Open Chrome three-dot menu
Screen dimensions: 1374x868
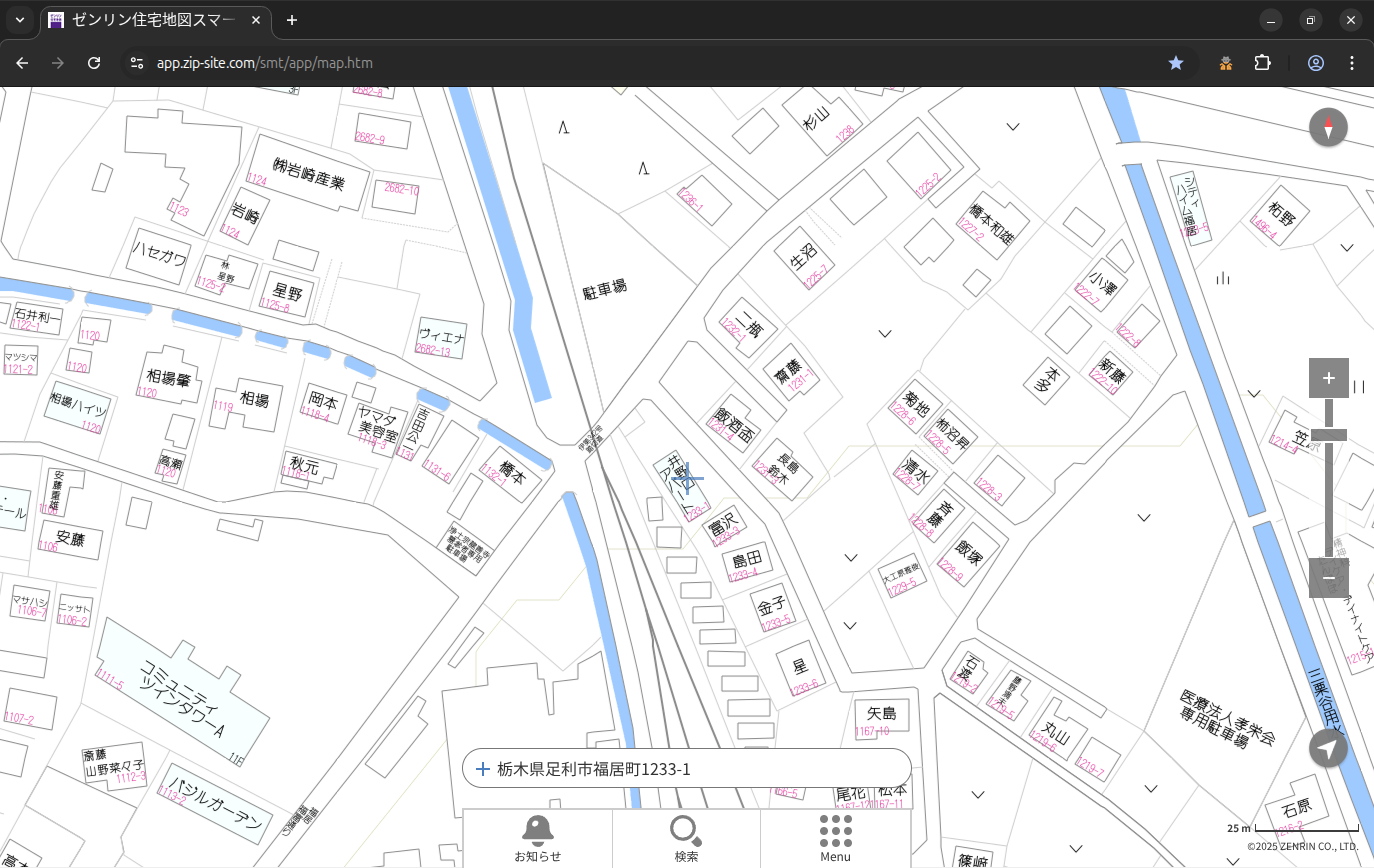(x=1352, y=63)
